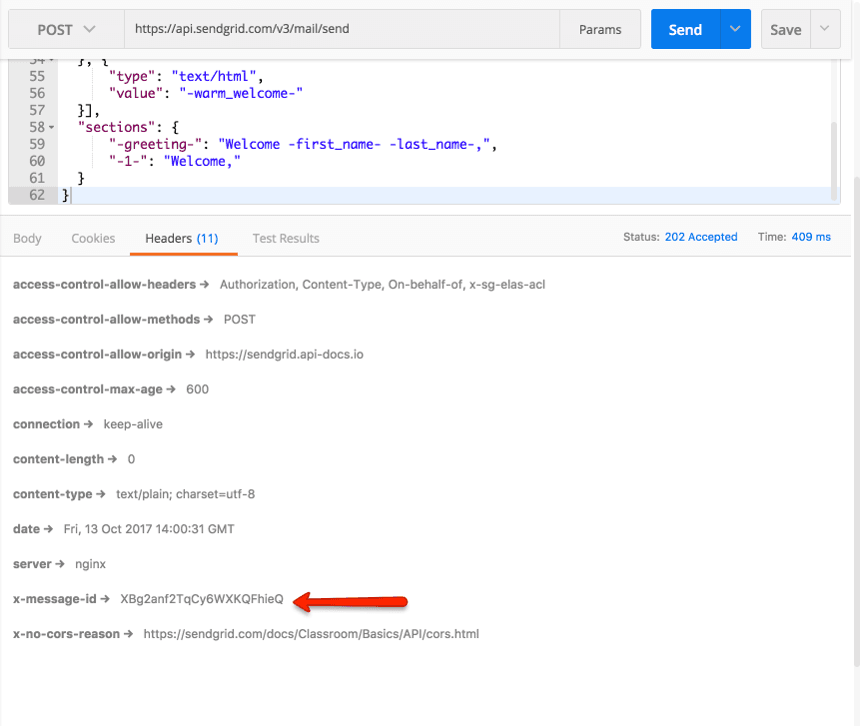Click the Save button
The width and height of the screenshot is (861, 726).
pos(785,29)
